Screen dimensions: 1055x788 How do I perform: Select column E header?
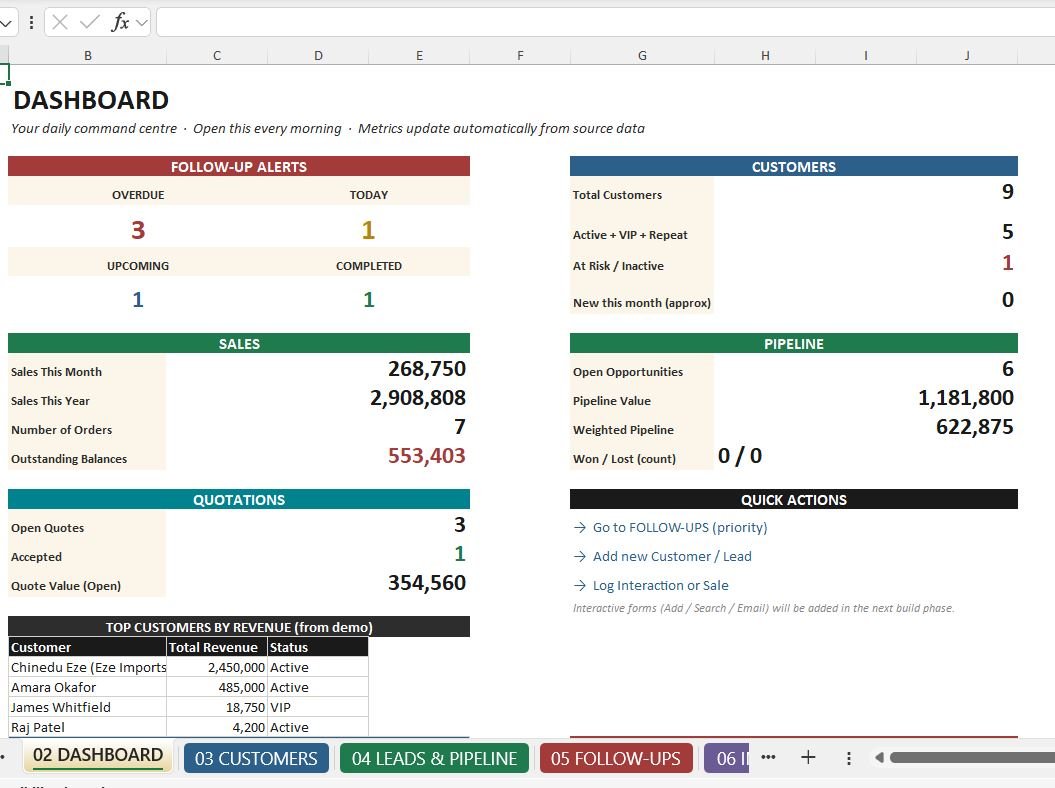(419, 55)
